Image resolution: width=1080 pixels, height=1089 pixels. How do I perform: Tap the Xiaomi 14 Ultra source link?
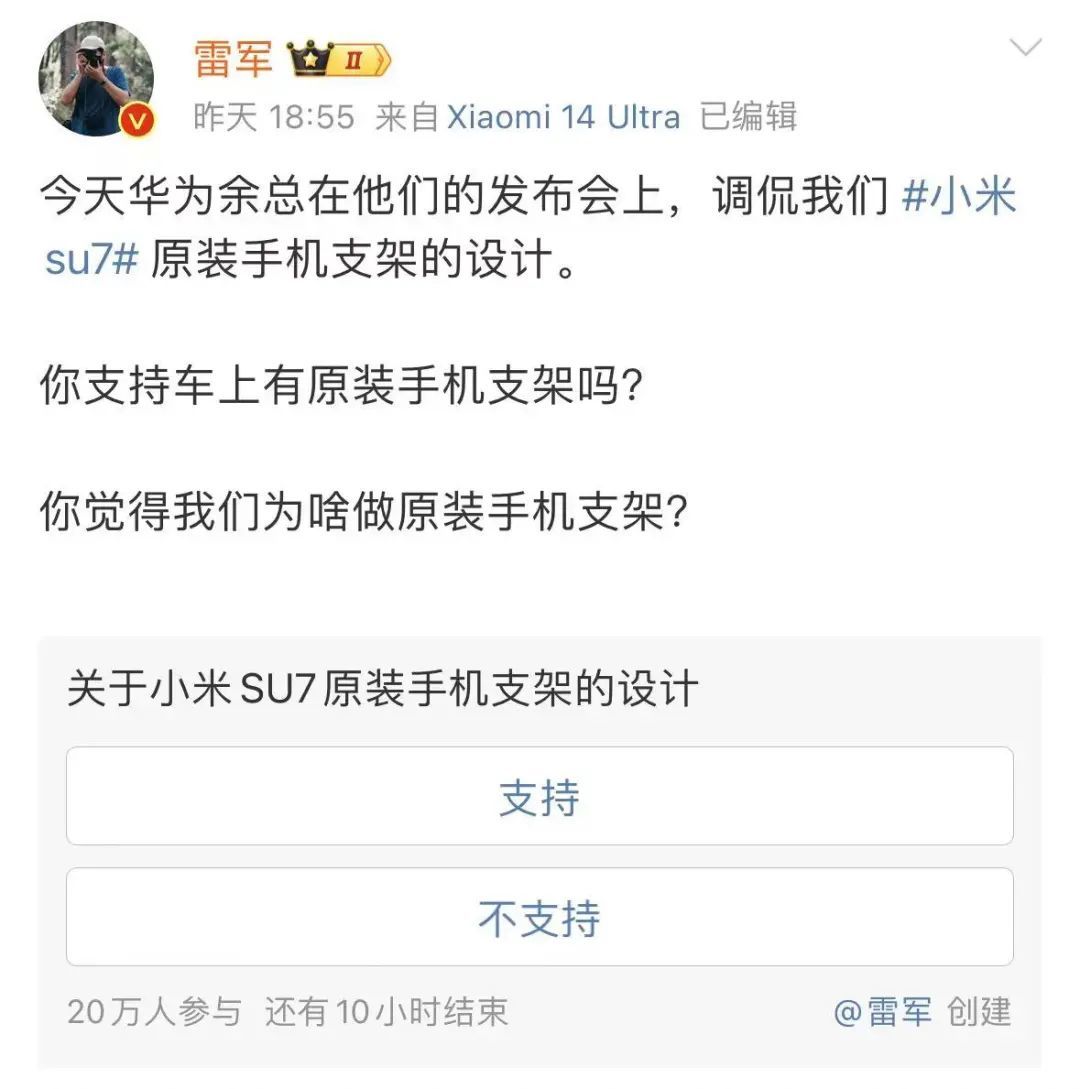(x=563, y=117)
